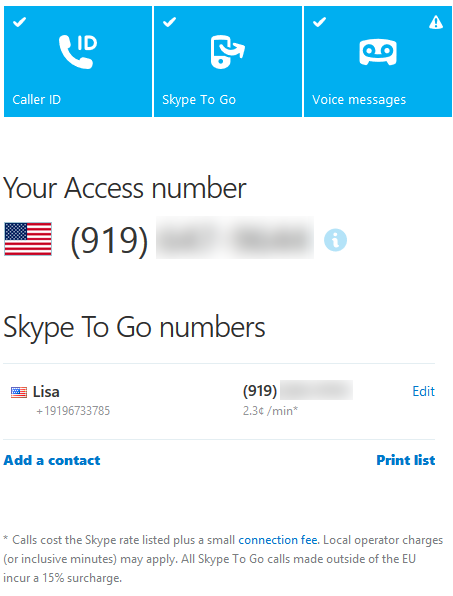Click the checkmark on Caller ID tile
Image resolution: width=453 pixels, height=596 pixels.
point(19,22)
